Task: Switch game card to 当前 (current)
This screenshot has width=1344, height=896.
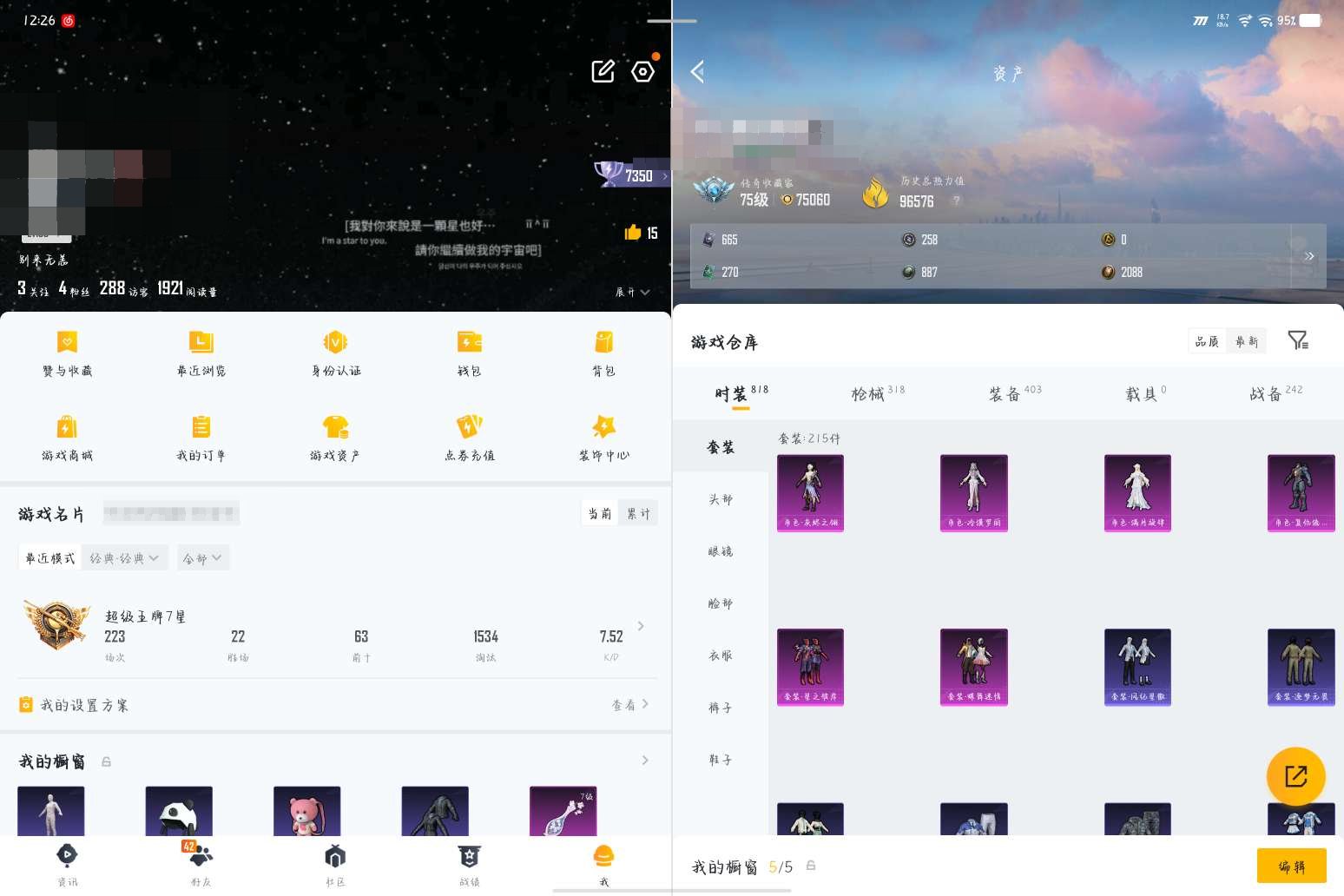Action: click(600, 513)
